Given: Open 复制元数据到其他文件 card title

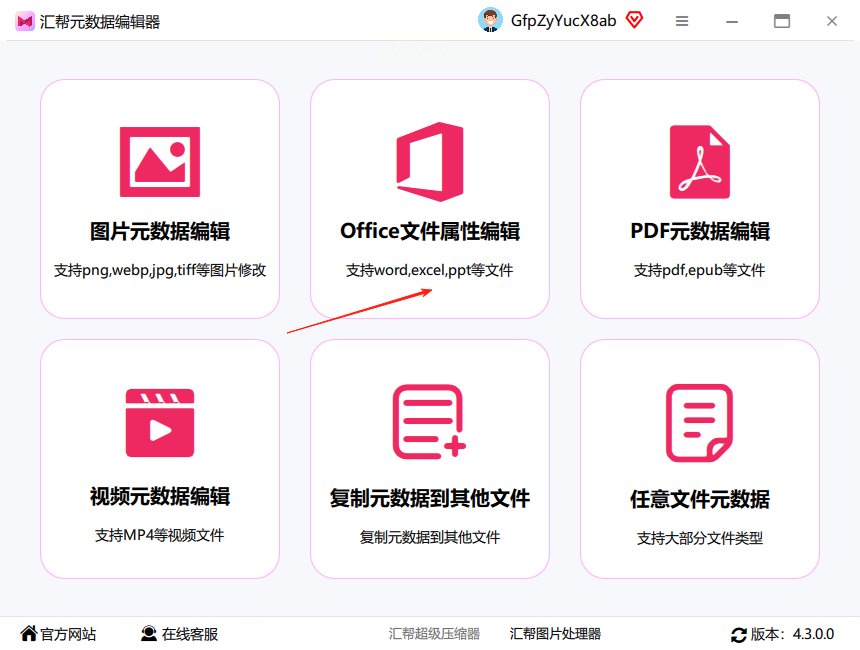Looking at the screenshot, I should click(430, 499).
